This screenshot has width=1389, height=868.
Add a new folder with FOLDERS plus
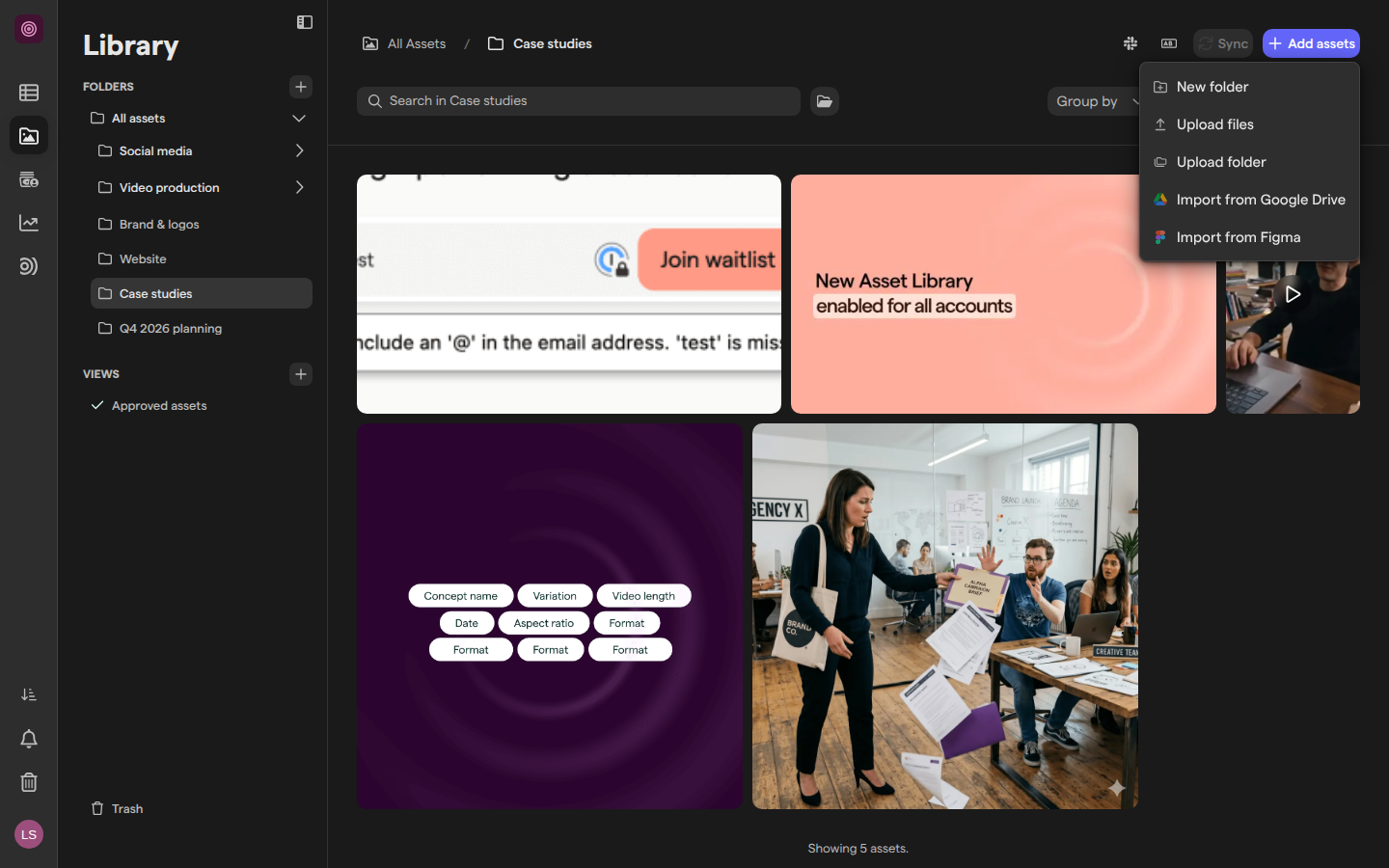[301, 87]
